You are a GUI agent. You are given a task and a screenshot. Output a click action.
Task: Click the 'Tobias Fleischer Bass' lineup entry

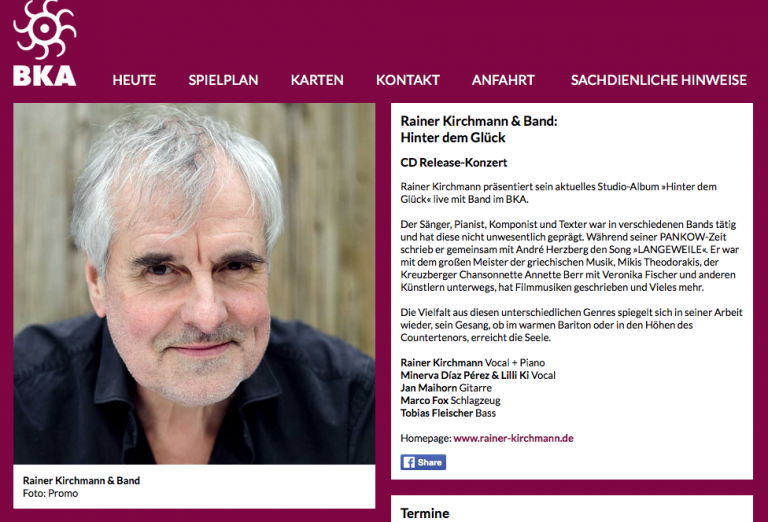click(448, 413)
